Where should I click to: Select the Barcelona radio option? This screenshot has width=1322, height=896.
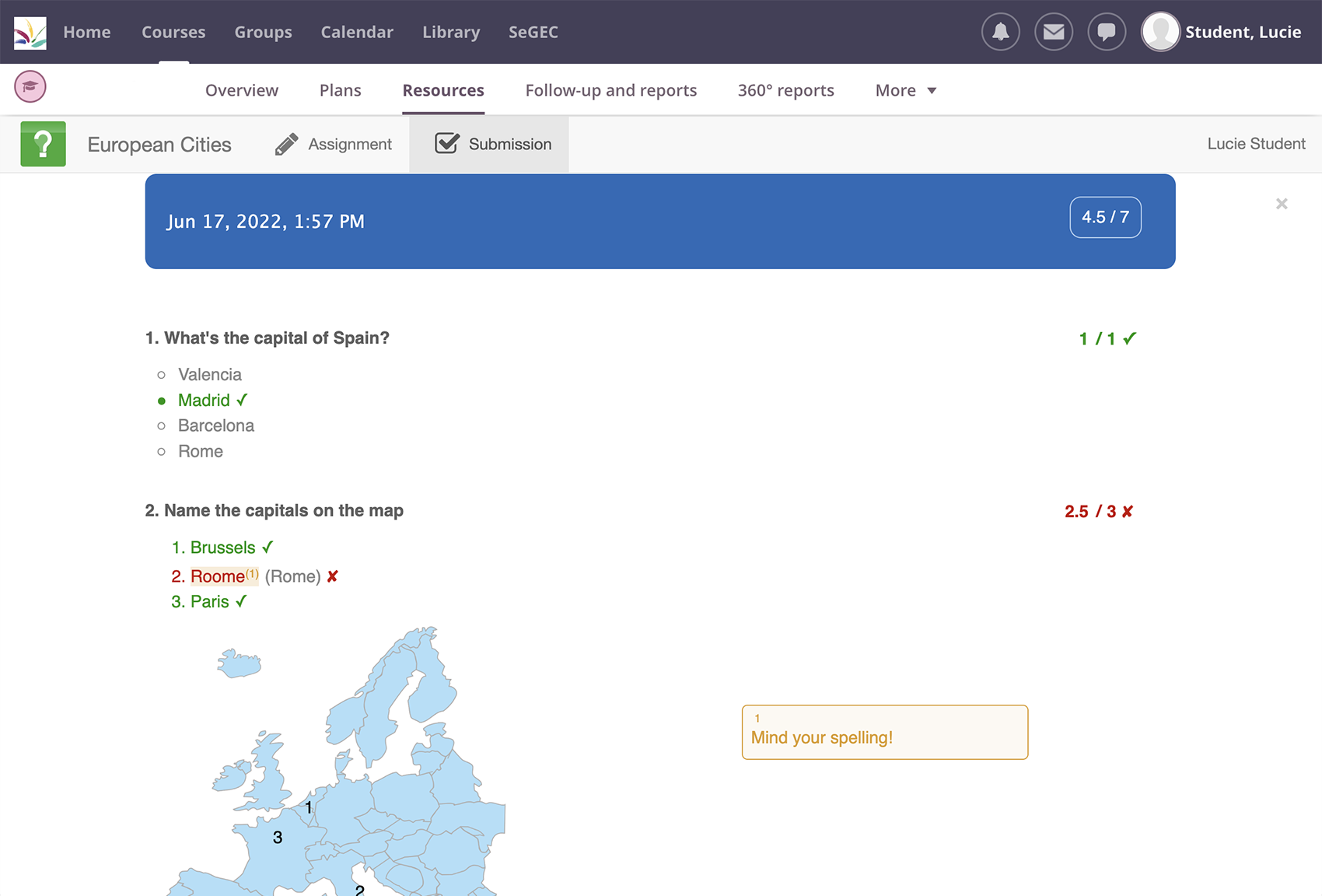(162, 426)
